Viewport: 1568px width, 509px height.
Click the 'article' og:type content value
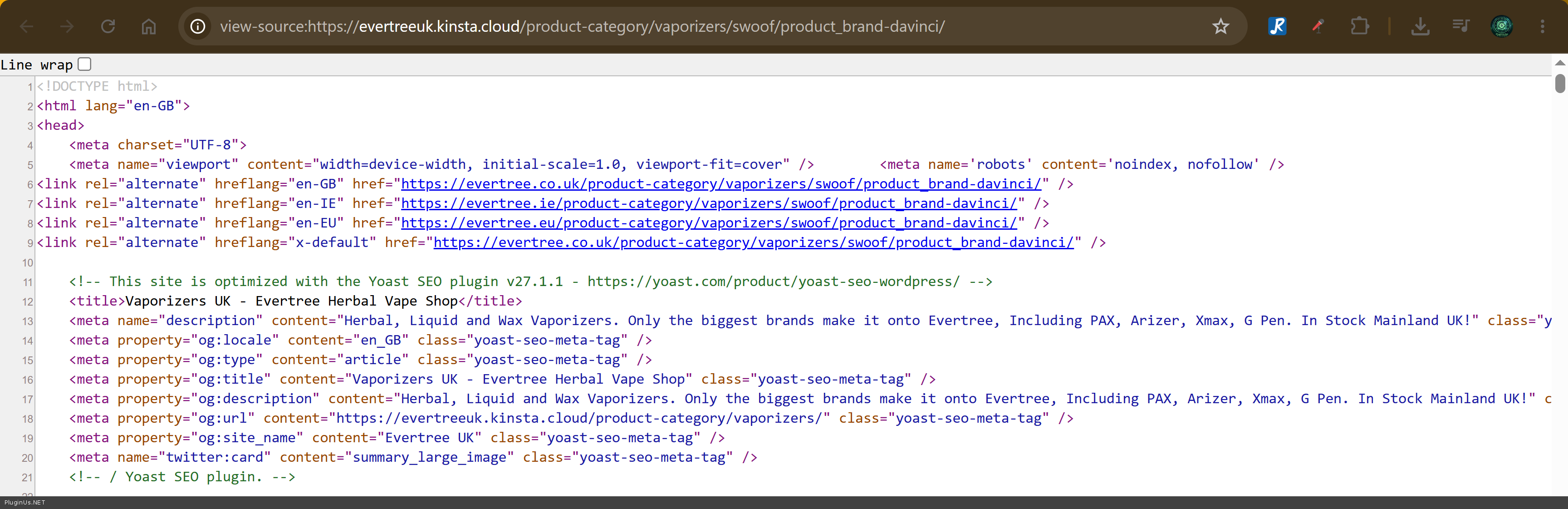(x=372, y=359)
